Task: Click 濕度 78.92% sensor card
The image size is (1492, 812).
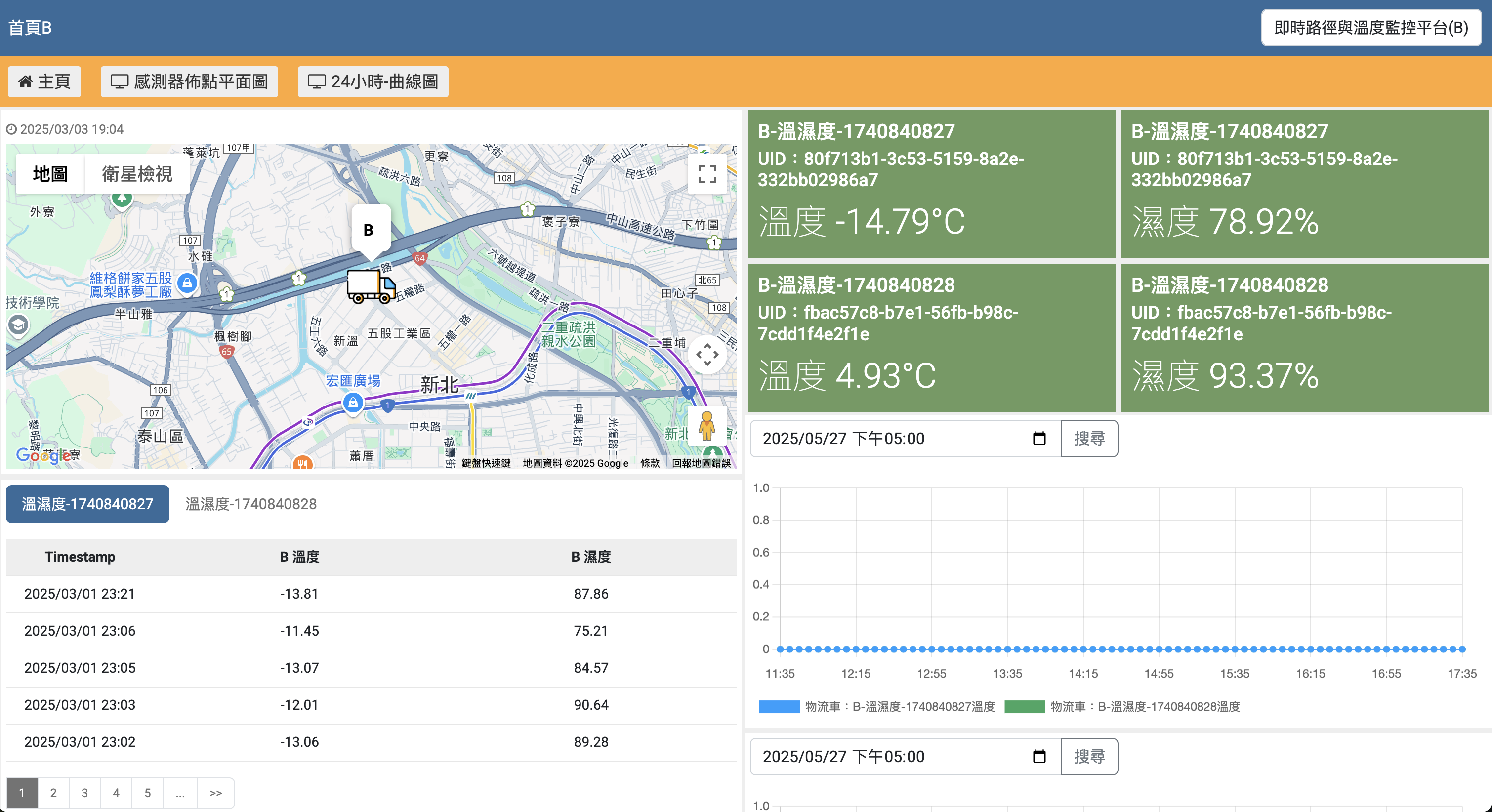Action: pyautogui.click(x=1305, y=184)
